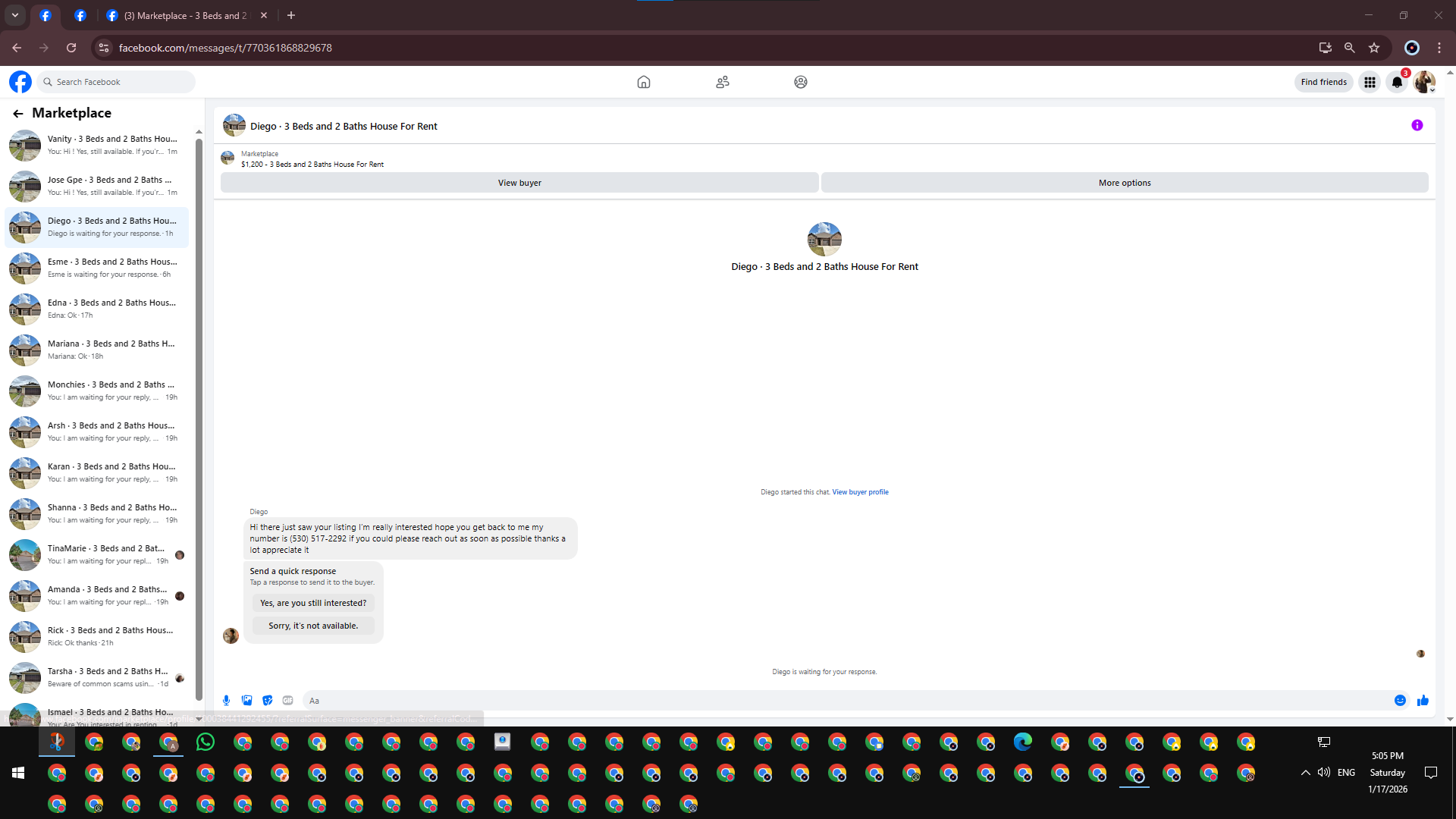Image resolution: width=1456 pixels, height=819 pixels.
Task: Switch to the second Facebook browser tab
Action: click(x=80, y=15)
